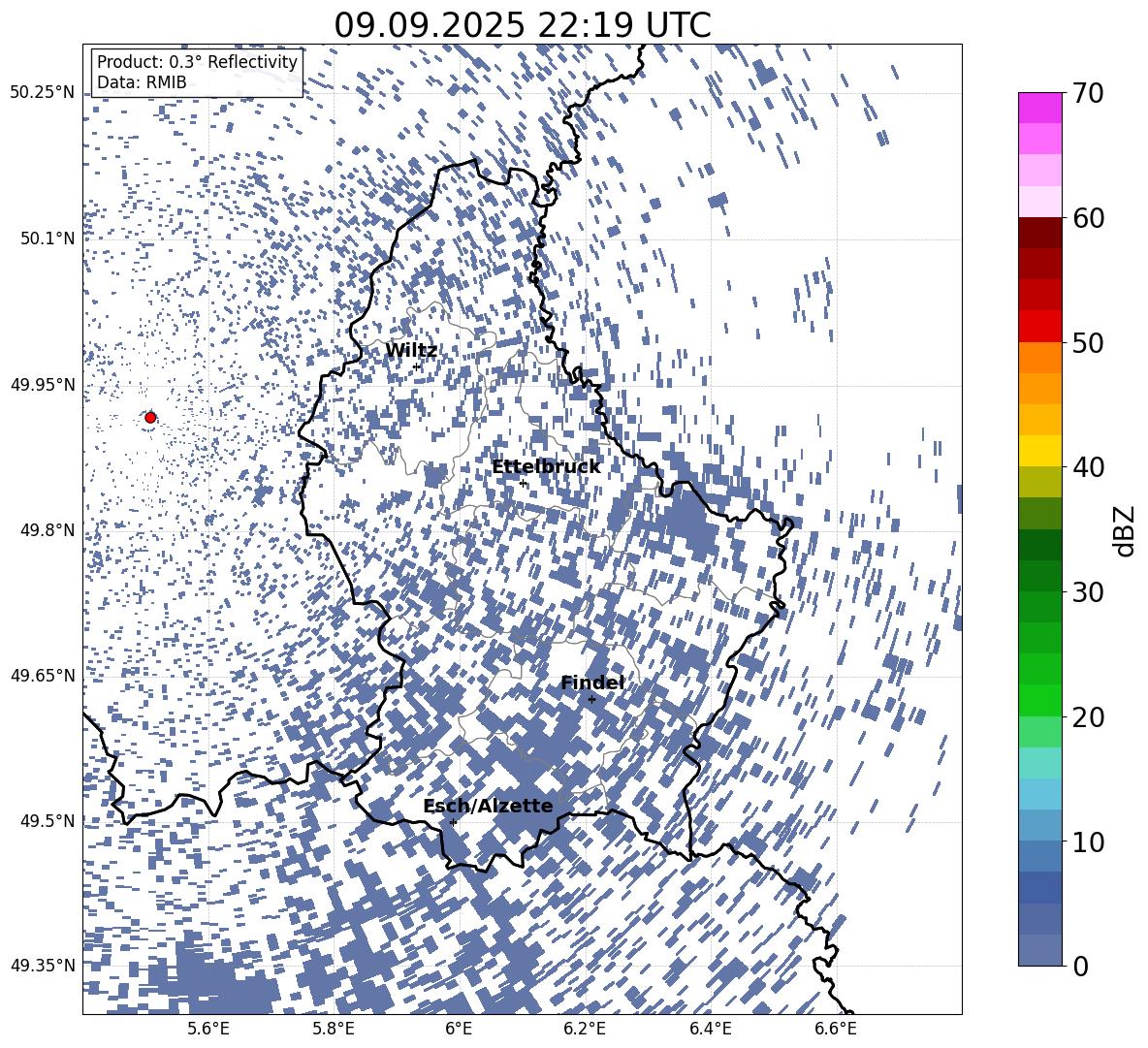Click the 30 value on the colorbar
Image resolution: width=1148 pixels, height=1048 pixels.
click(1087, 592)
